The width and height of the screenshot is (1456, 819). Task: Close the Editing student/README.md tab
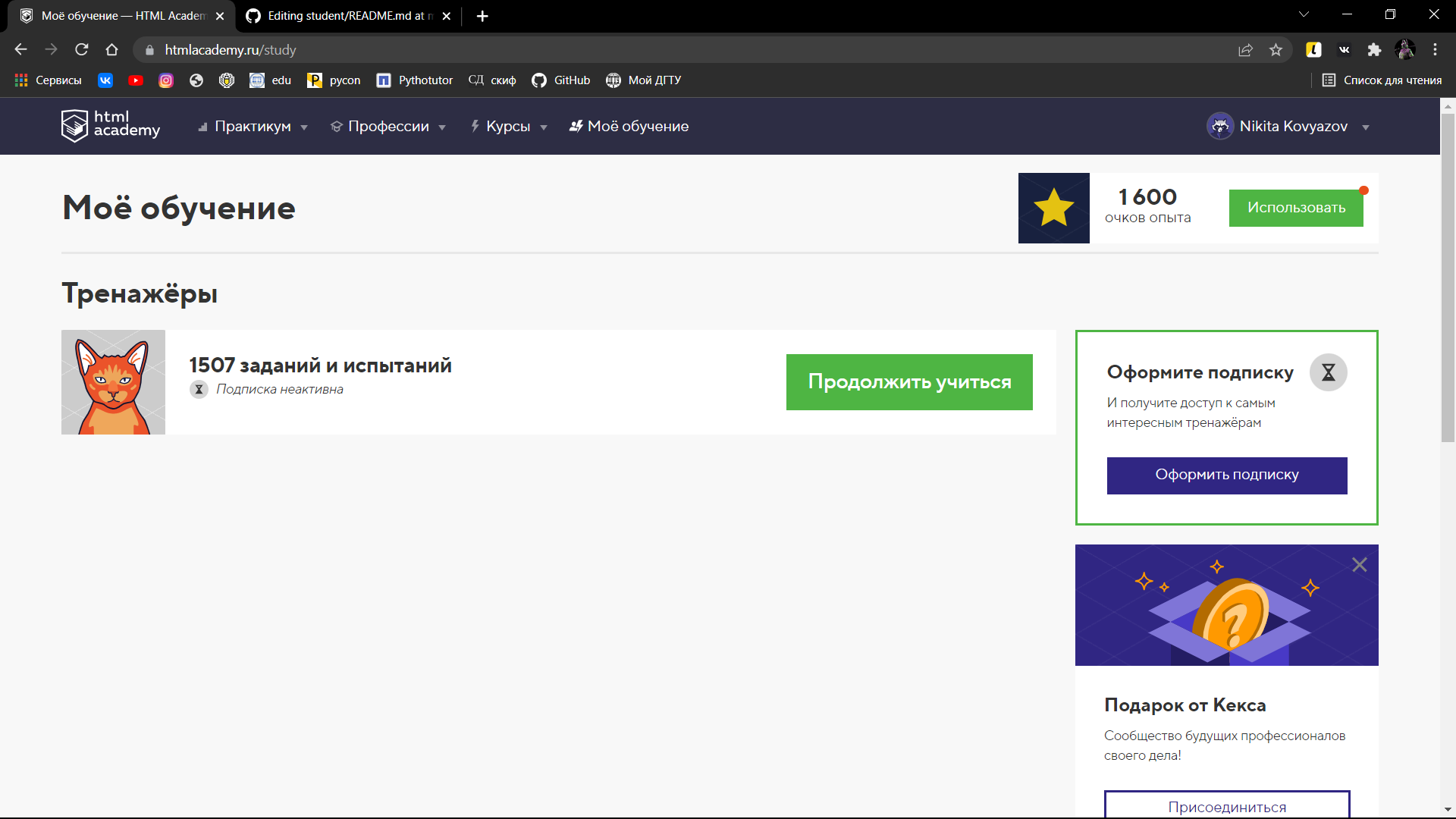[447, 16]
